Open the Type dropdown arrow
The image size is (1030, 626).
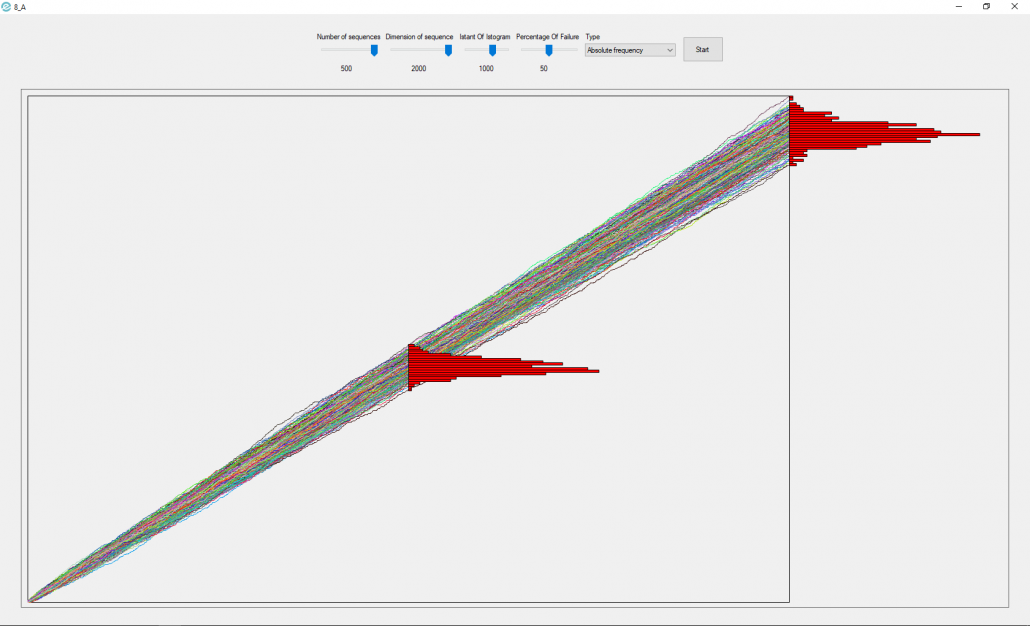(669, 50)
